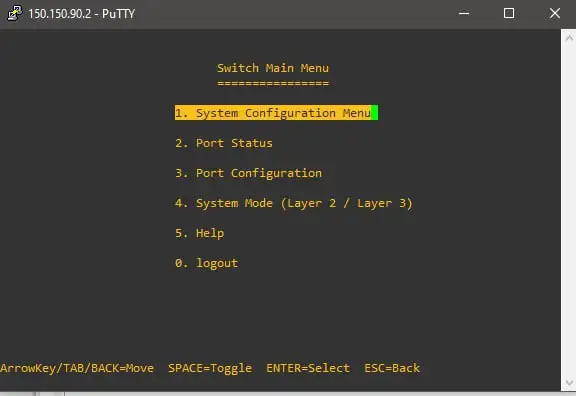Choose the logout option
This screenshot has width=576, height=396.
(206, 263)
